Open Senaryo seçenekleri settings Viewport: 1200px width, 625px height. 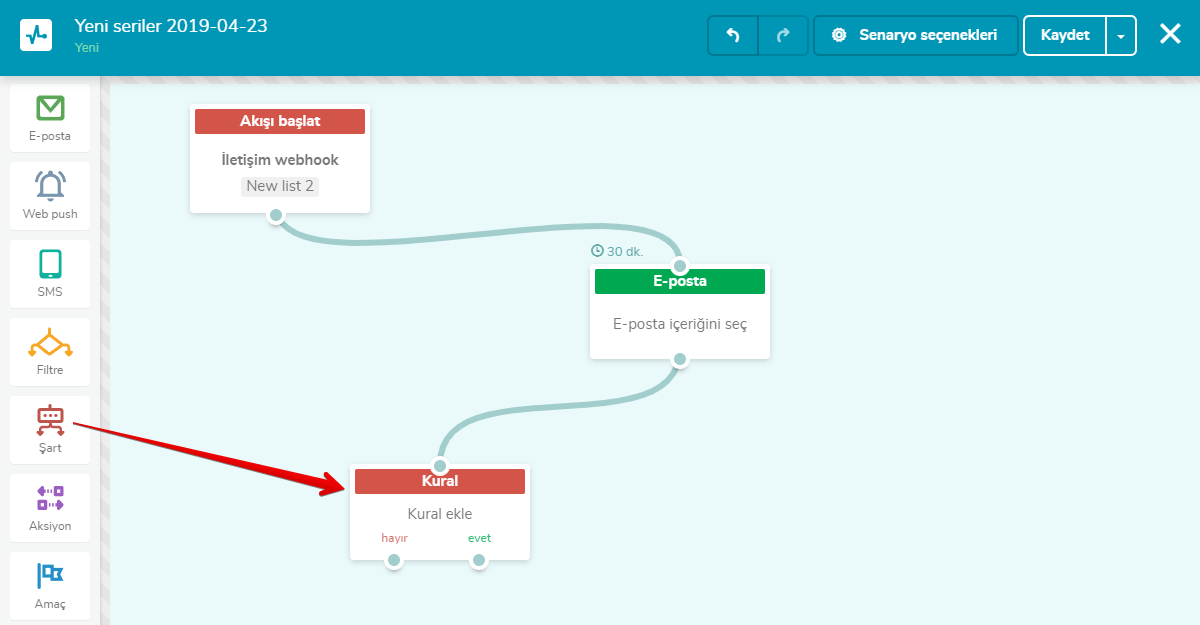coord(916,35)
